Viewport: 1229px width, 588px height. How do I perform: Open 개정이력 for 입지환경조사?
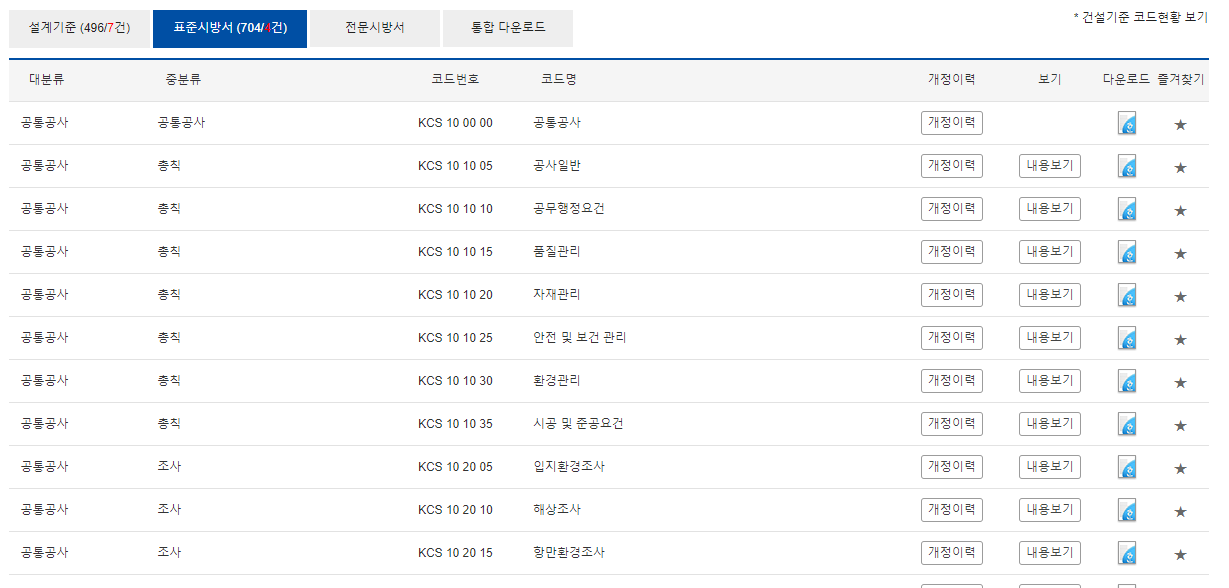click(x=952, y=467)
